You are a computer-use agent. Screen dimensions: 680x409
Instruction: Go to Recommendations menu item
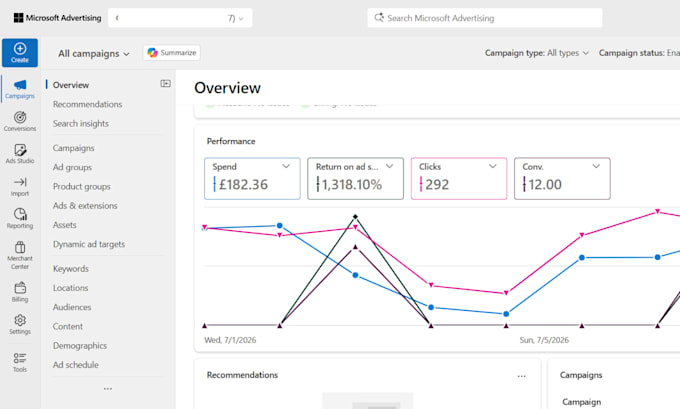88,104
